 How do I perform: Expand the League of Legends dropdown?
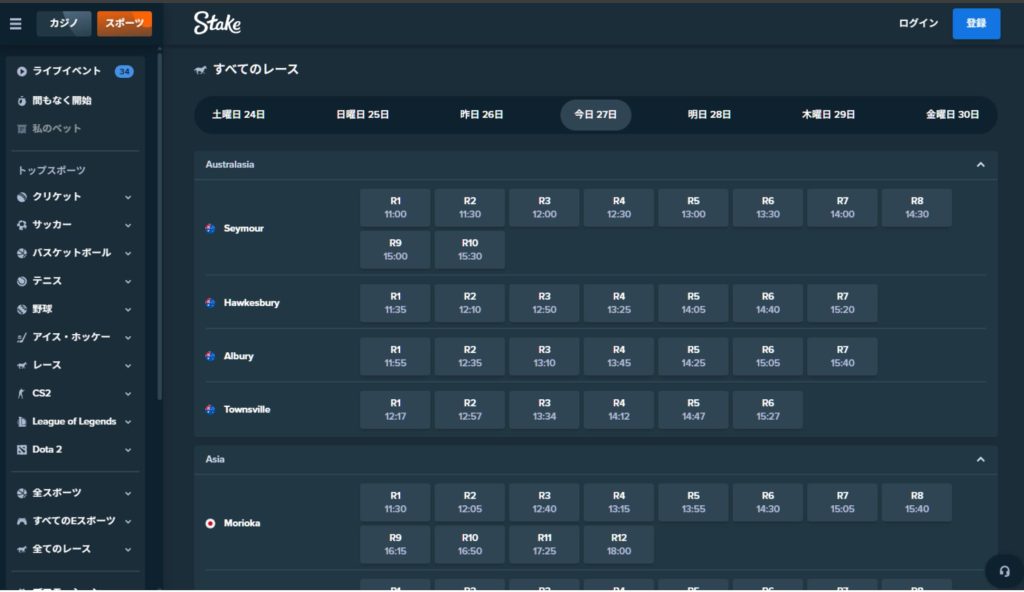[128, 422]
